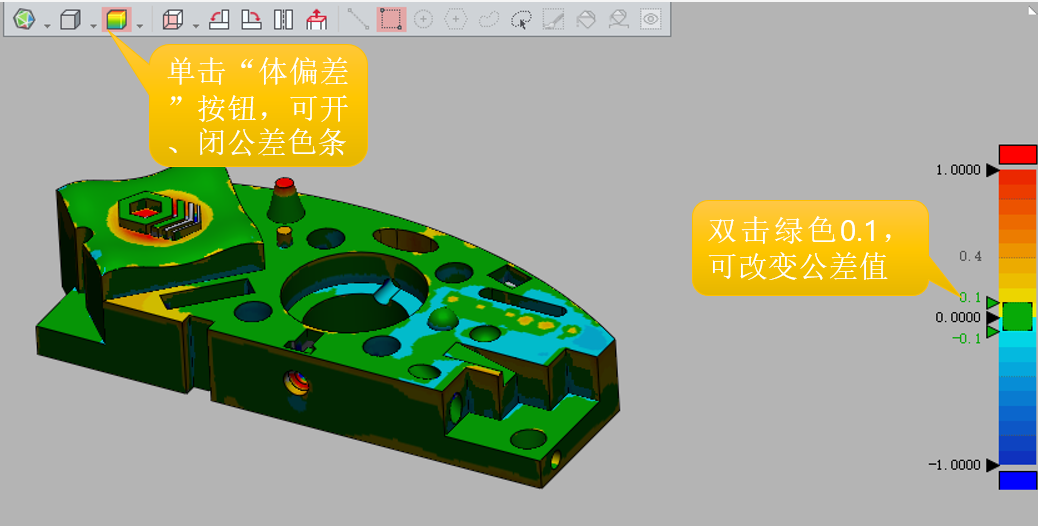1038x527 pixels.
Task: Click the gray solid body display icon
Action: pos(70,20)
